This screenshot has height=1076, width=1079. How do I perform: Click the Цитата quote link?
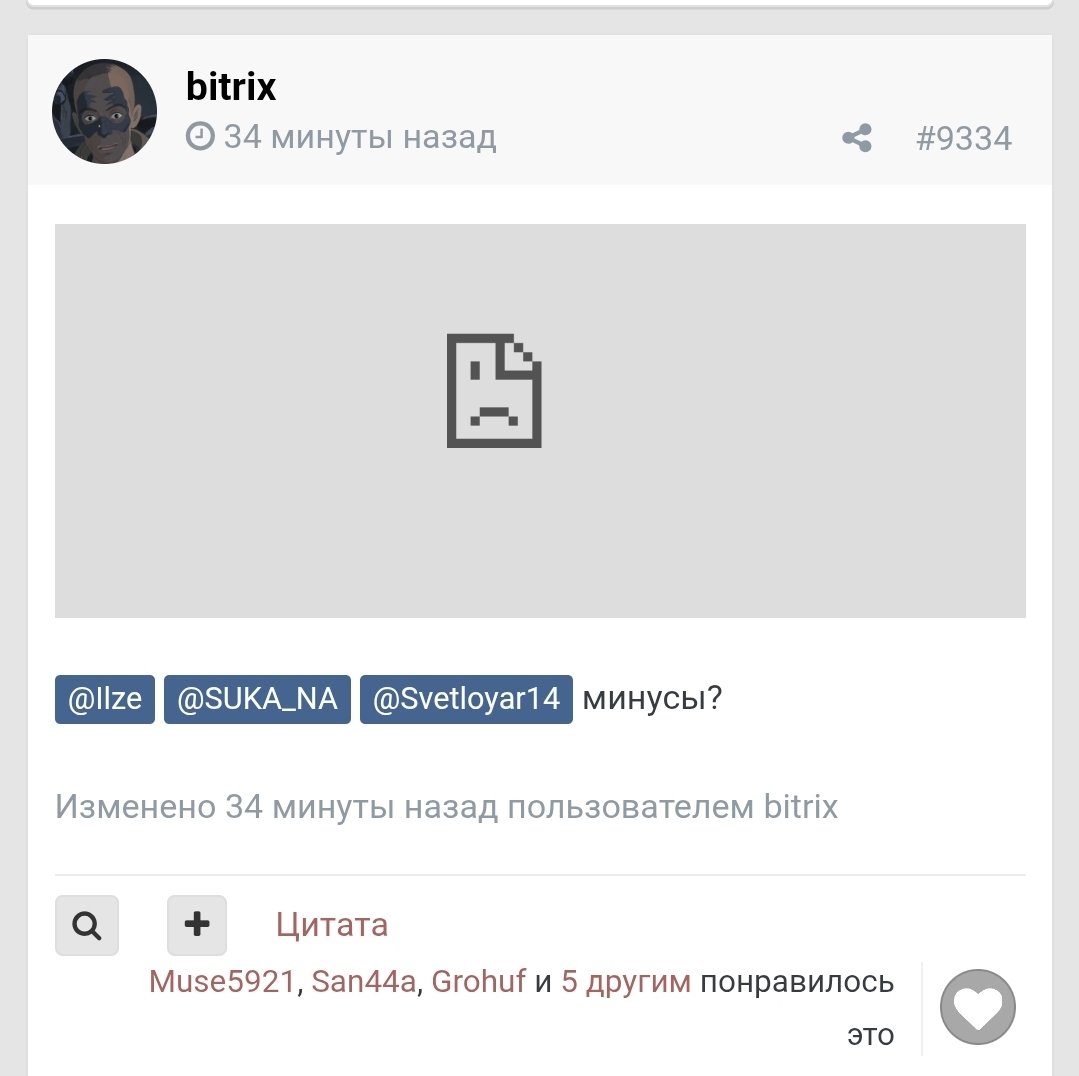(x=332, y=925)
